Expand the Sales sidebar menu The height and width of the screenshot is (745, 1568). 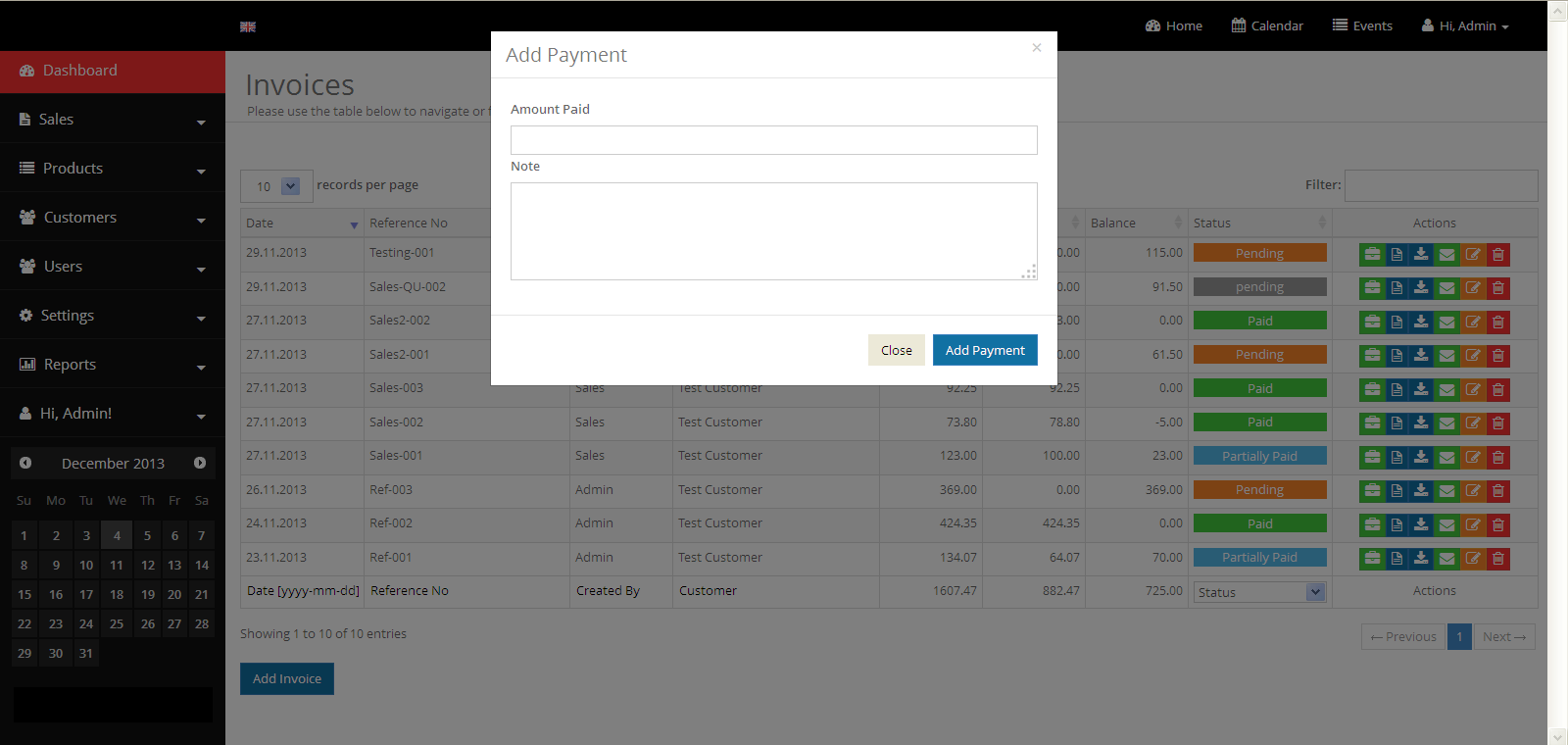pos(113,119)
